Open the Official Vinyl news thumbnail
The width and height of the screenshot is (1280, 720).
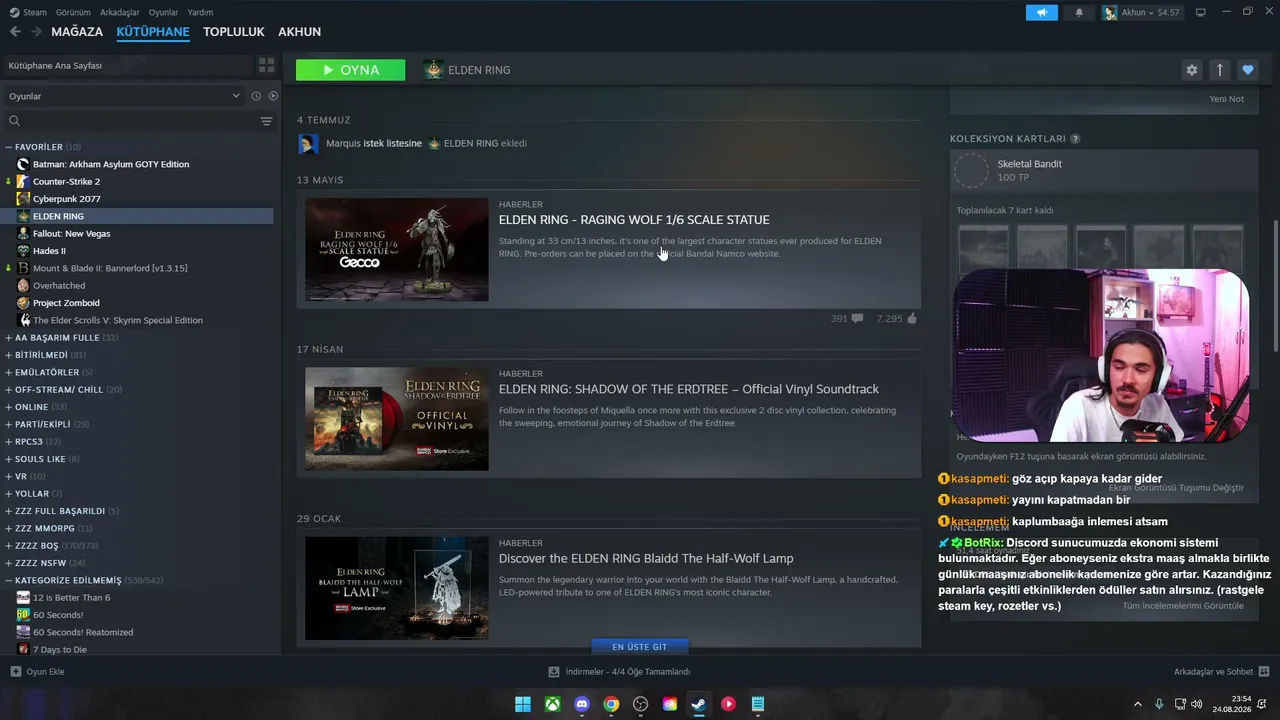(x=397, y=419)
